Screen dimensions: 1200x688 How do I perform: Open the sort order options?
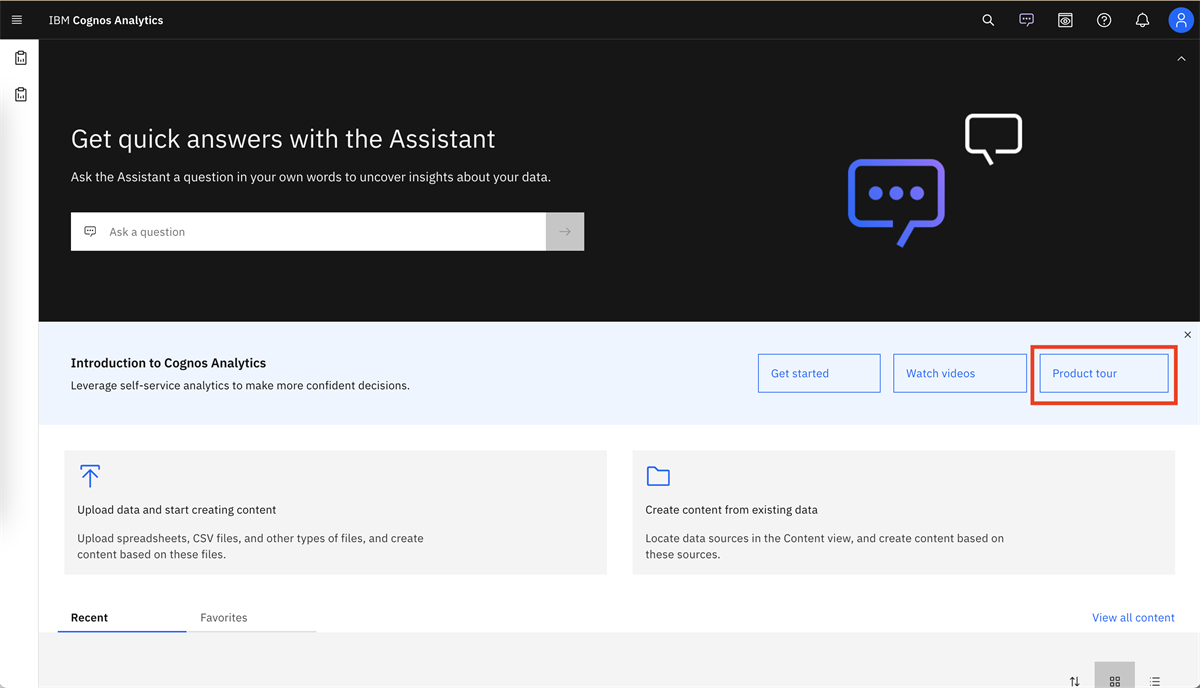point(1075,681)
